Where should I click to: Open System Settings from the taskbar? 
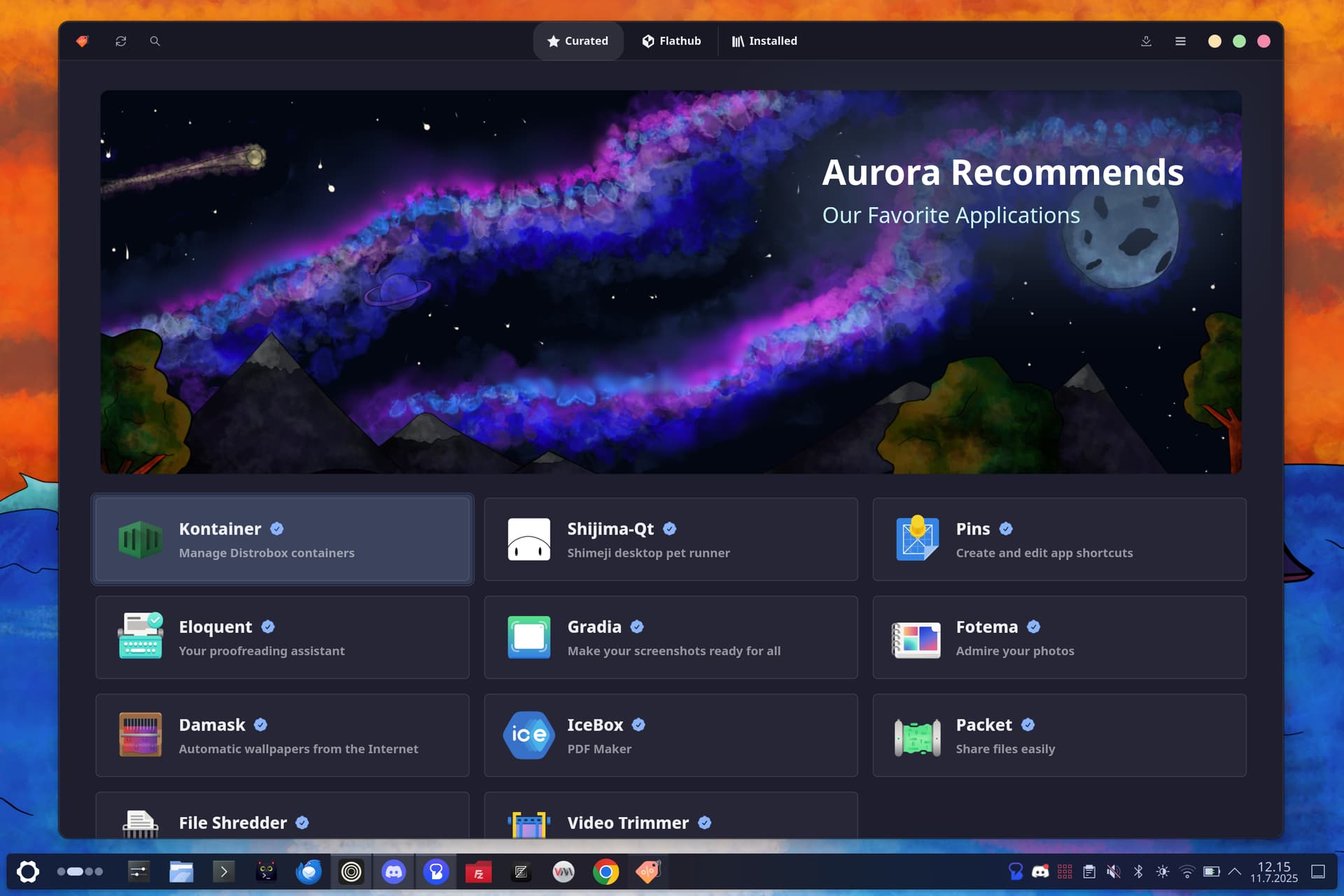[139, 871]
